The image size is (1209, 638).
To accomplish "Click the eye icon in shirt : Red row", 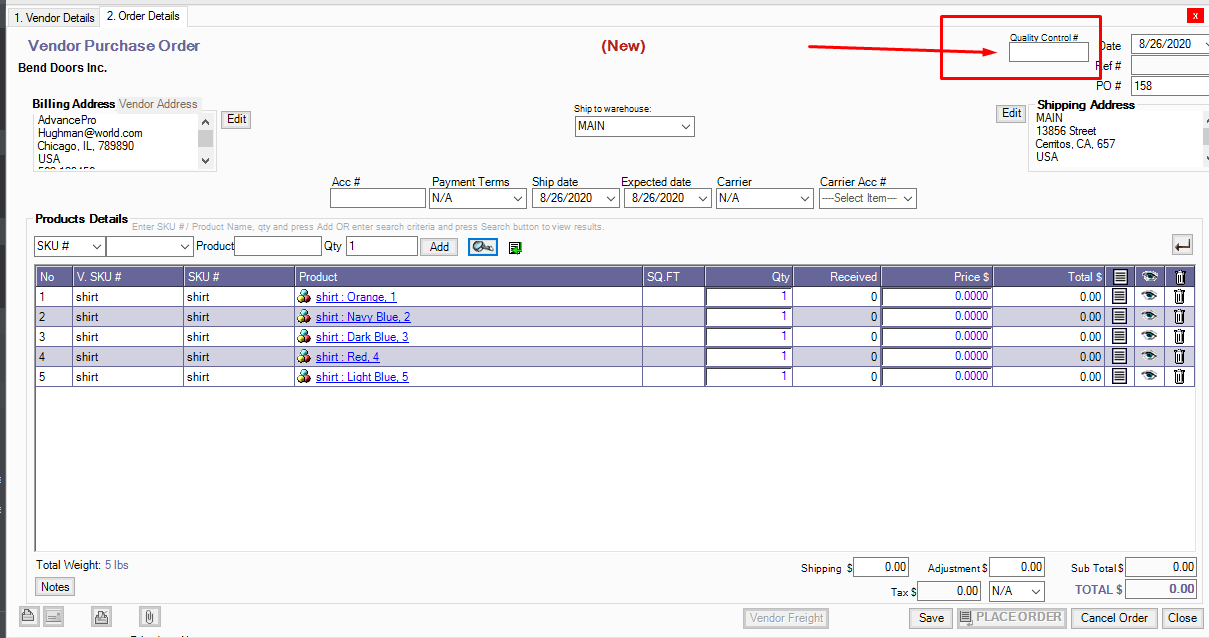I will tap(1149, 357).
